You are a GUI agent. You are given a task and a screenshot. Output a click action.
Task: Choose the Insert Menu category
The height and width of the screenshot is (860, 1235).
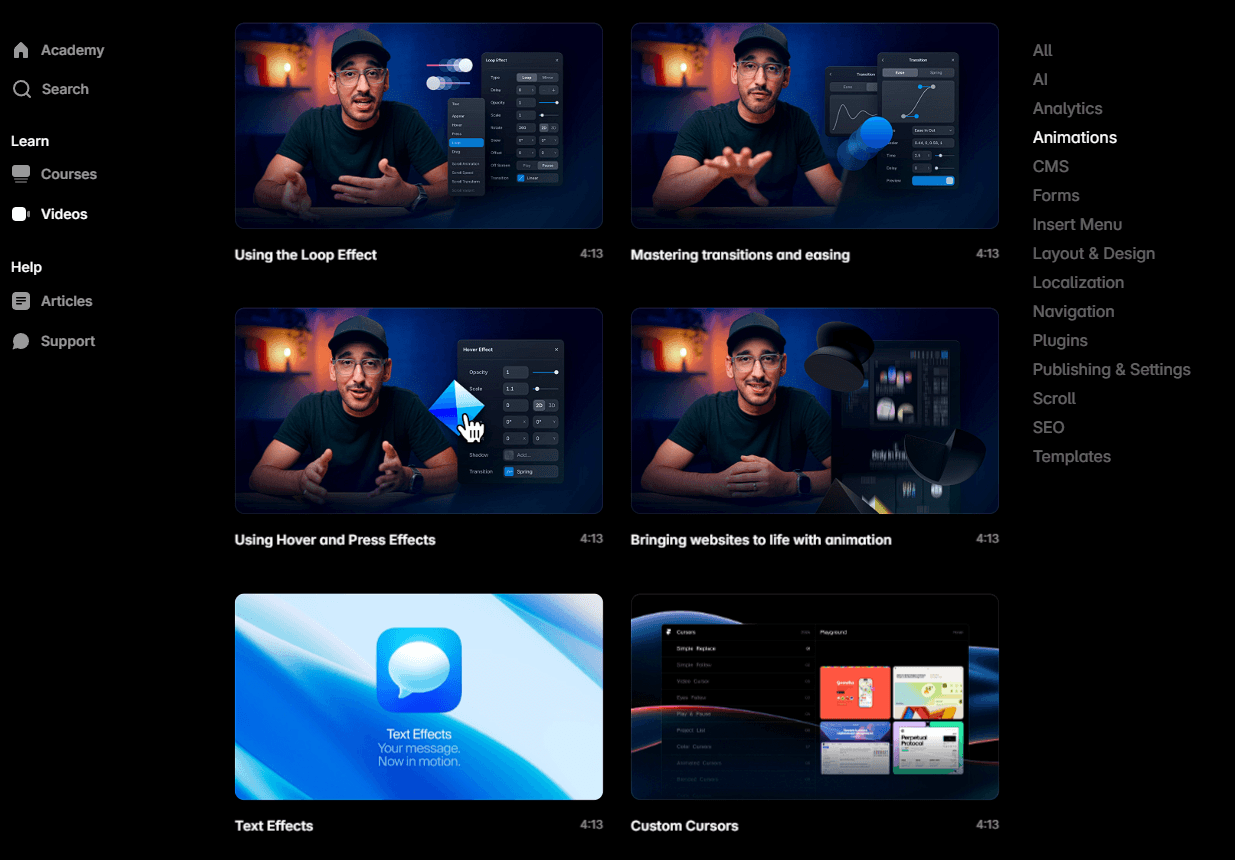[1078, 224]
